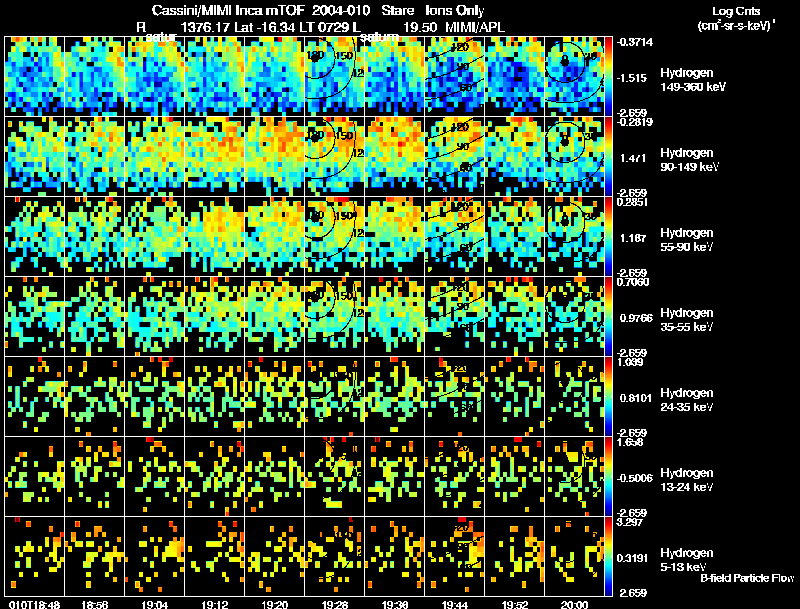This screenshot has width=800, height=609.
Task: Click the 19:52 time label
Action: tap(515, 604)
